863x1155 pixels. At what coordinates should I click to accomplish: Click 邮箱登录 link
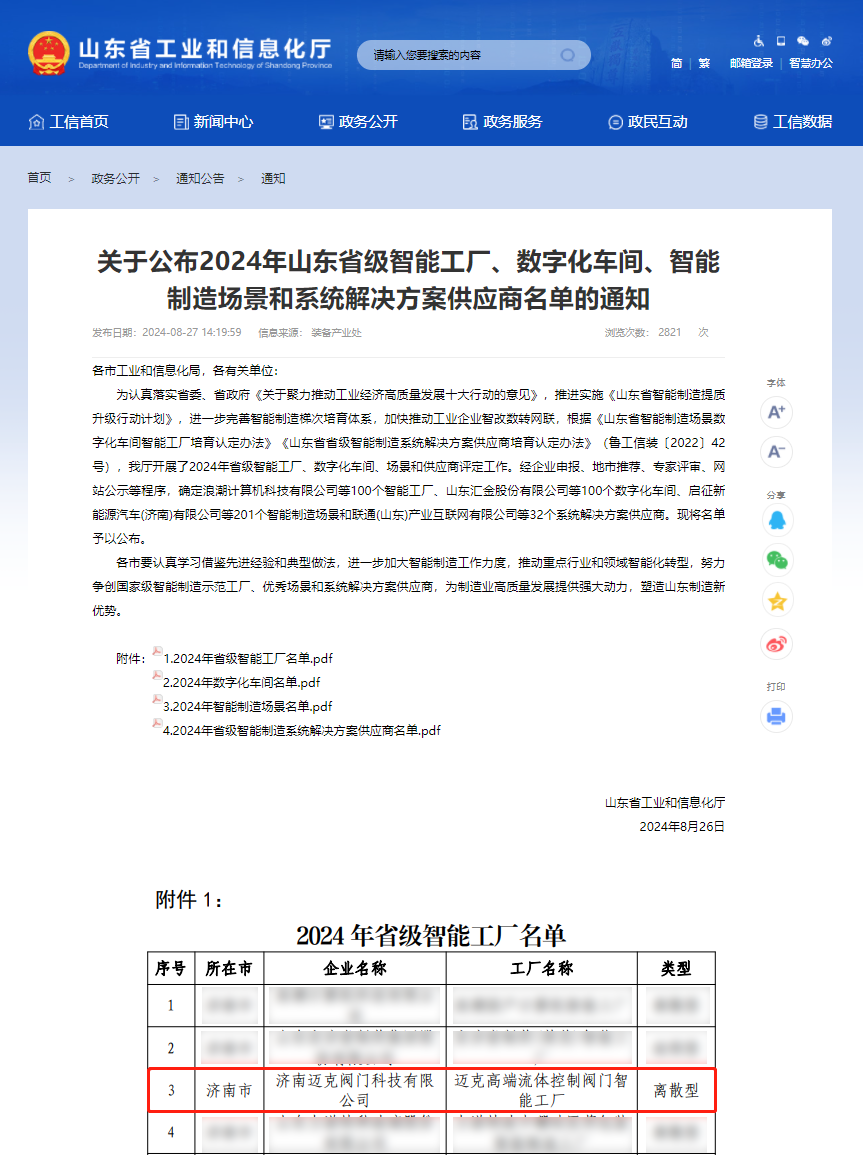751,63
